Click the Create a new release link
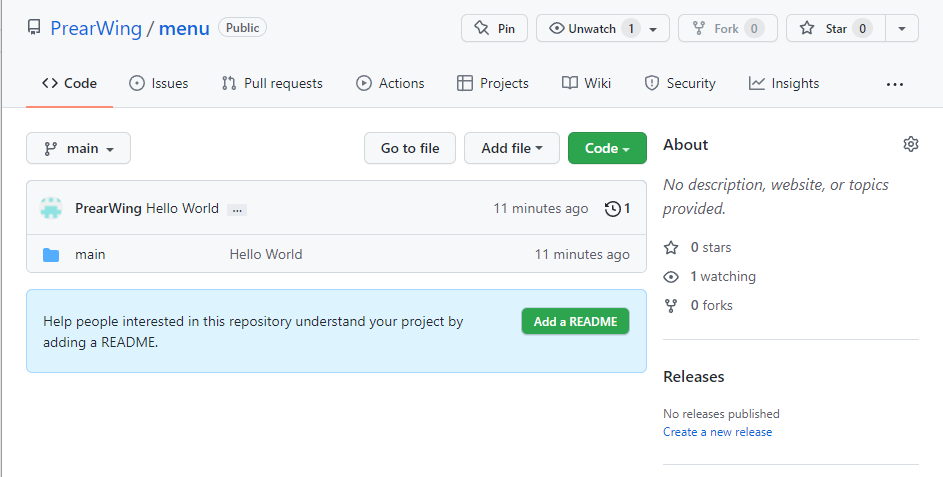943x477 pixels. [717, 432]
